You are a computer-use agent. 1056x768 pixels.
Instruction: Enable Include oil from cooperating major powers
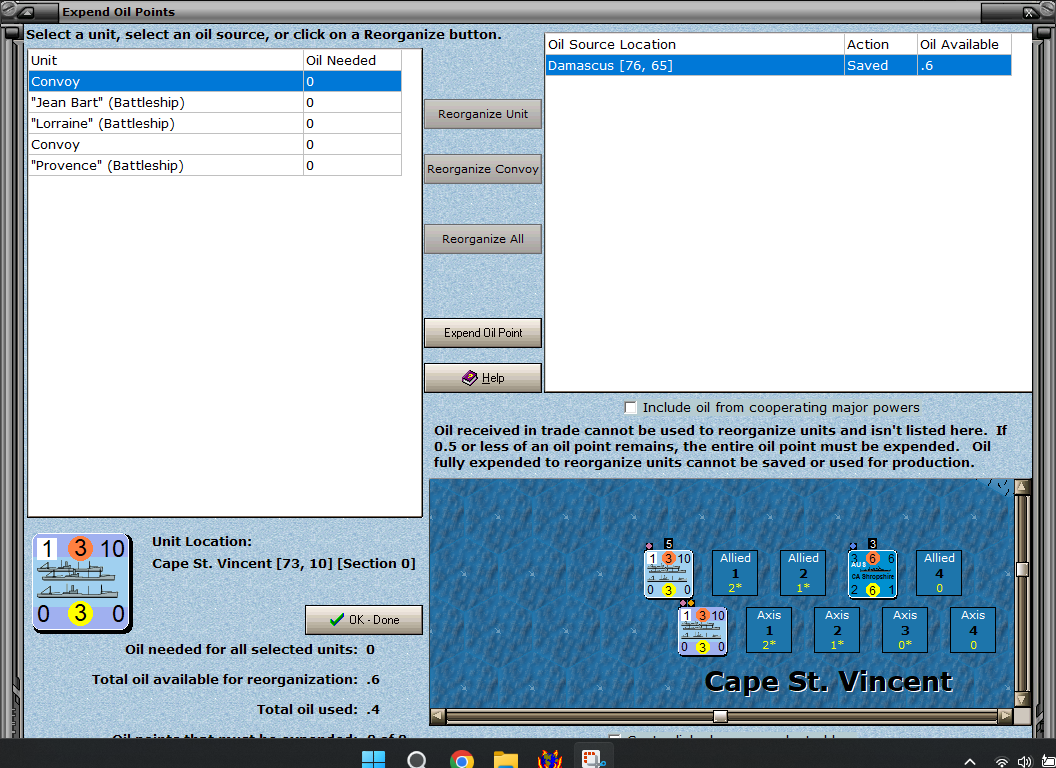630,408
